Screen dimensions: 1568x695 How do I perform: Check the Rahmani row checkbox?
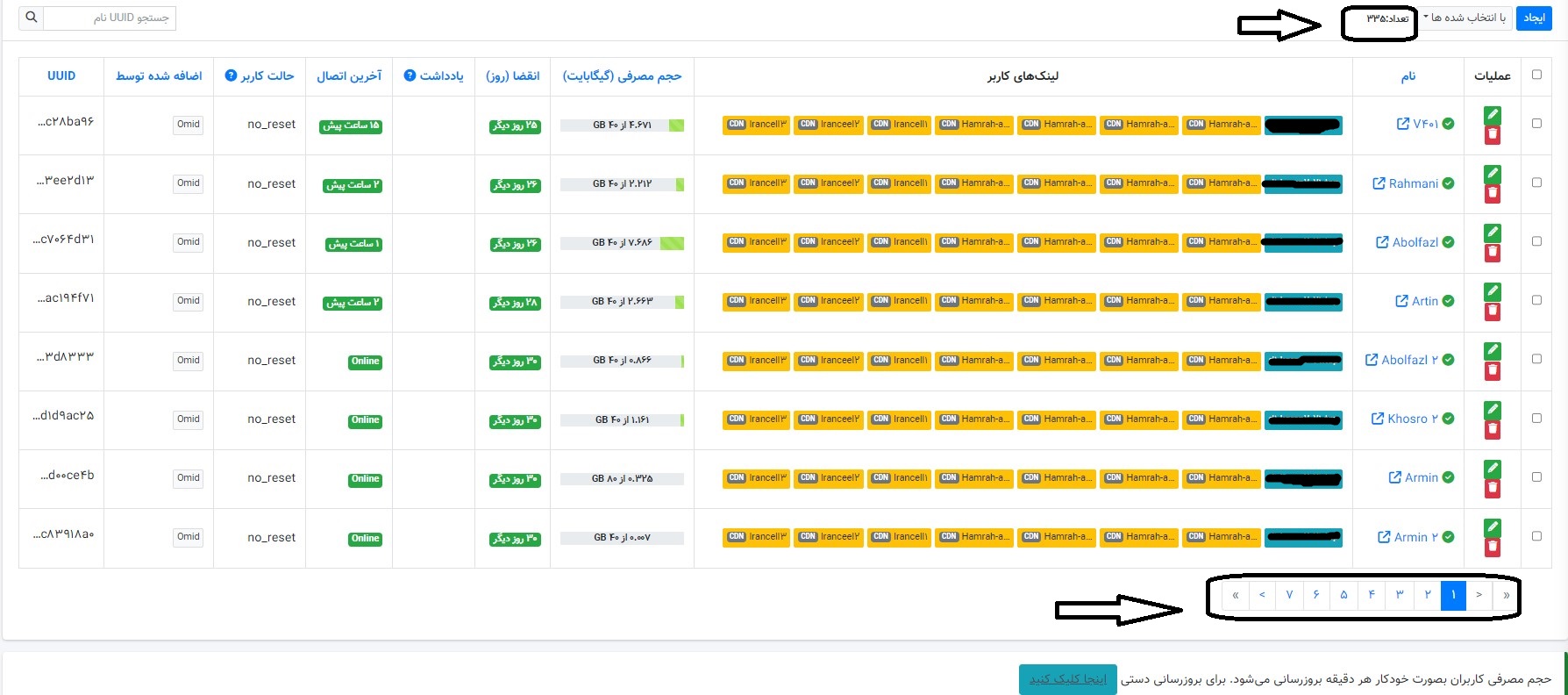pos(1536,183)
